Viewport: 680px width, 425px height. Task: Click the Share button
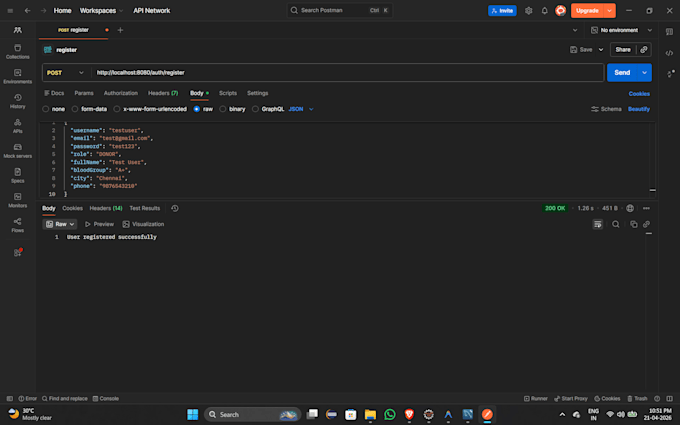click(x=623, y=49)
